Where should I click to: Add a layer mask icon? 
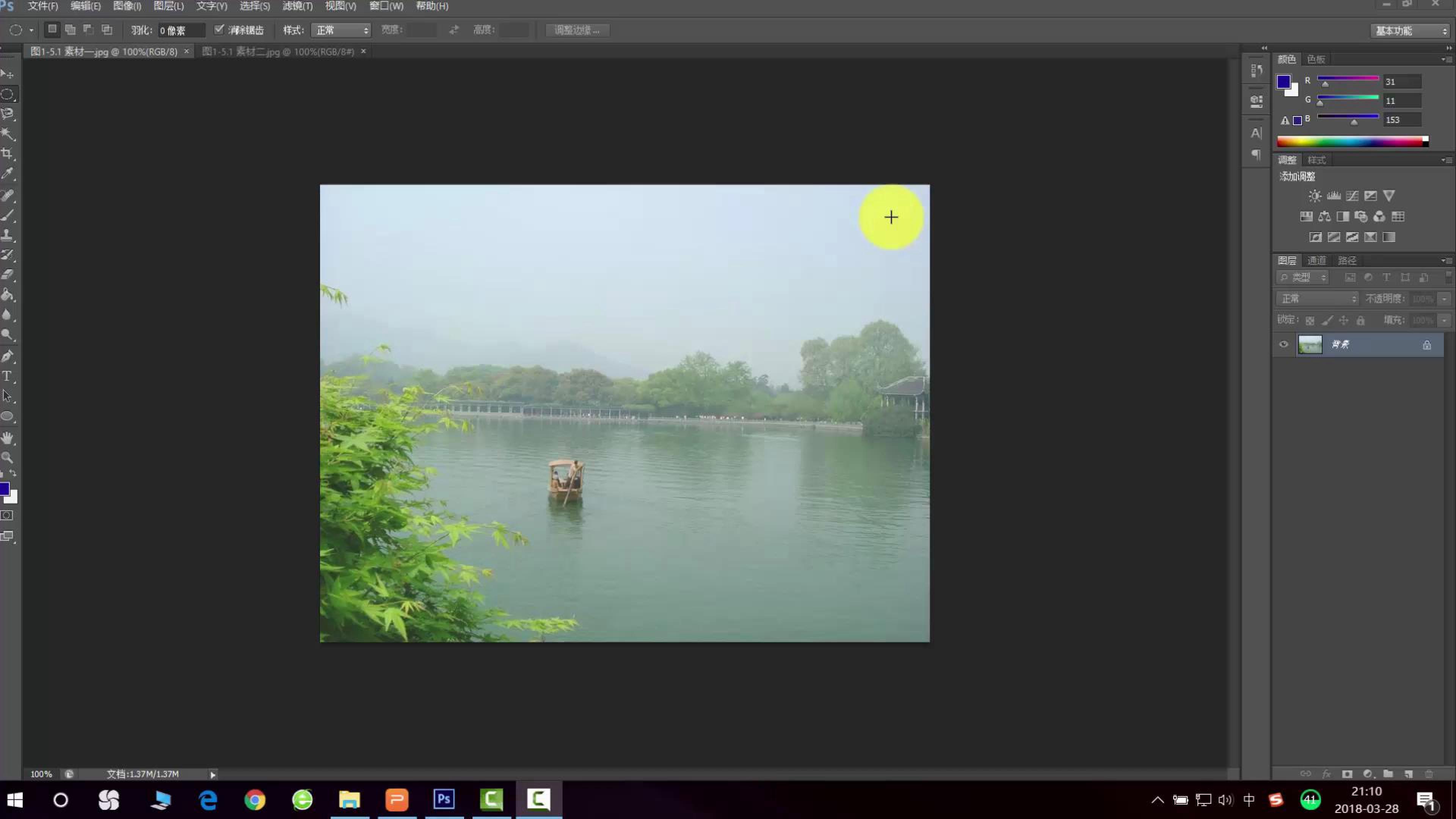[x=1347, y=774]
